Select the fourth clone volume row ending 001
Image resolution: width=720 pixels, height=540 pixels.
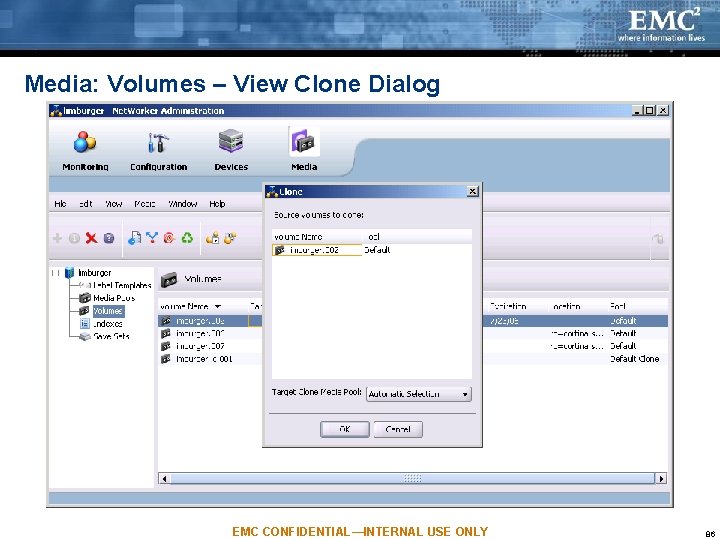pyautogui.click(x=413, y=359)
